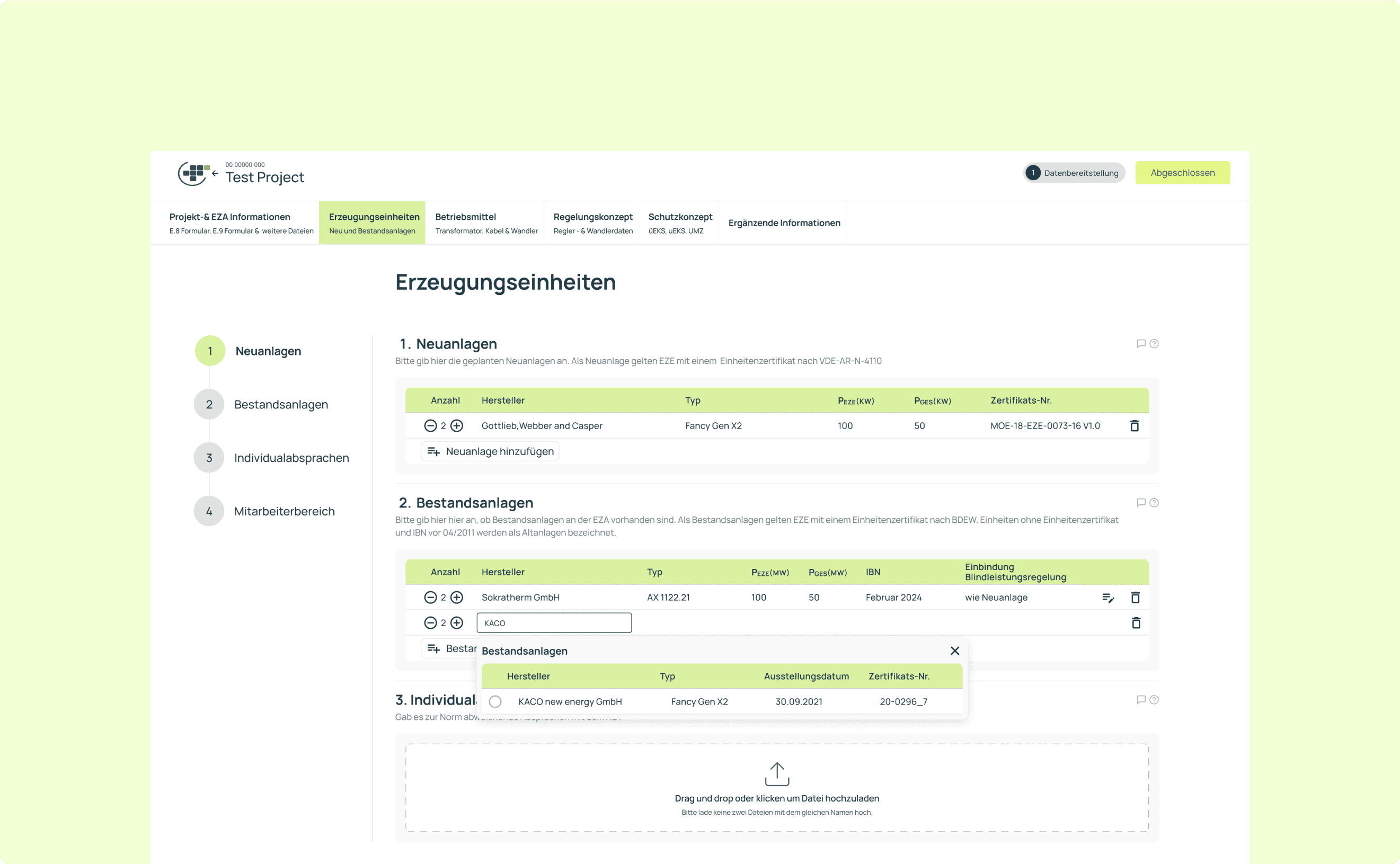Click the upload arrow icon in drop zone
The image size is (1400, 864).
point(777,774)
